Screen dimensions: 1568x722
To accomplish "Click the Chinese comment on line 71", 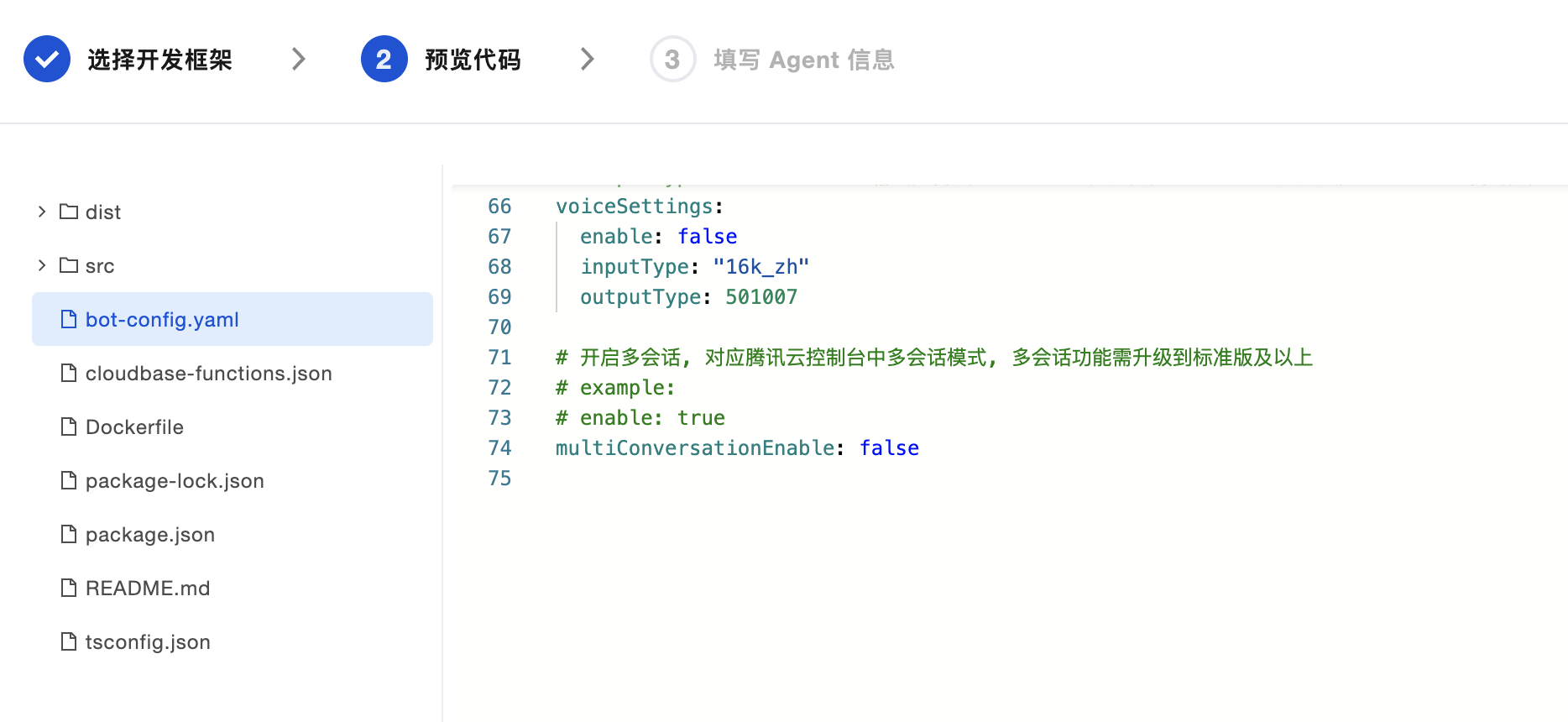I will tap(934, 358).
